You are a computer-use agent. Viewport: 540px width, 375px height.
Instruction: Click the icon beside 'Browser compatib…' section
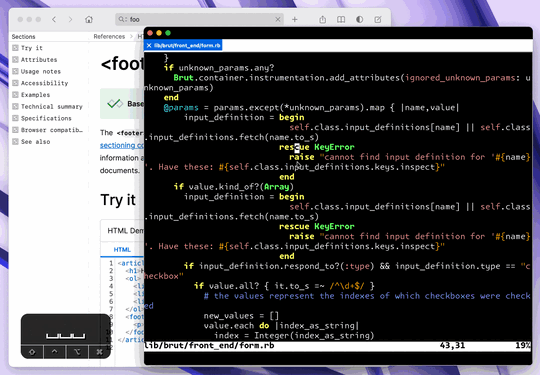pos(15,130)
